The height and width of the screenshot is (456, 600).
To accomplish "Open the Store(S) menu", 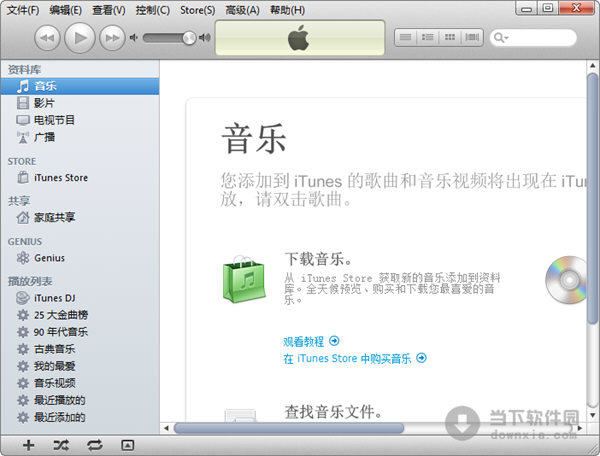I will [x=197, y=10].
